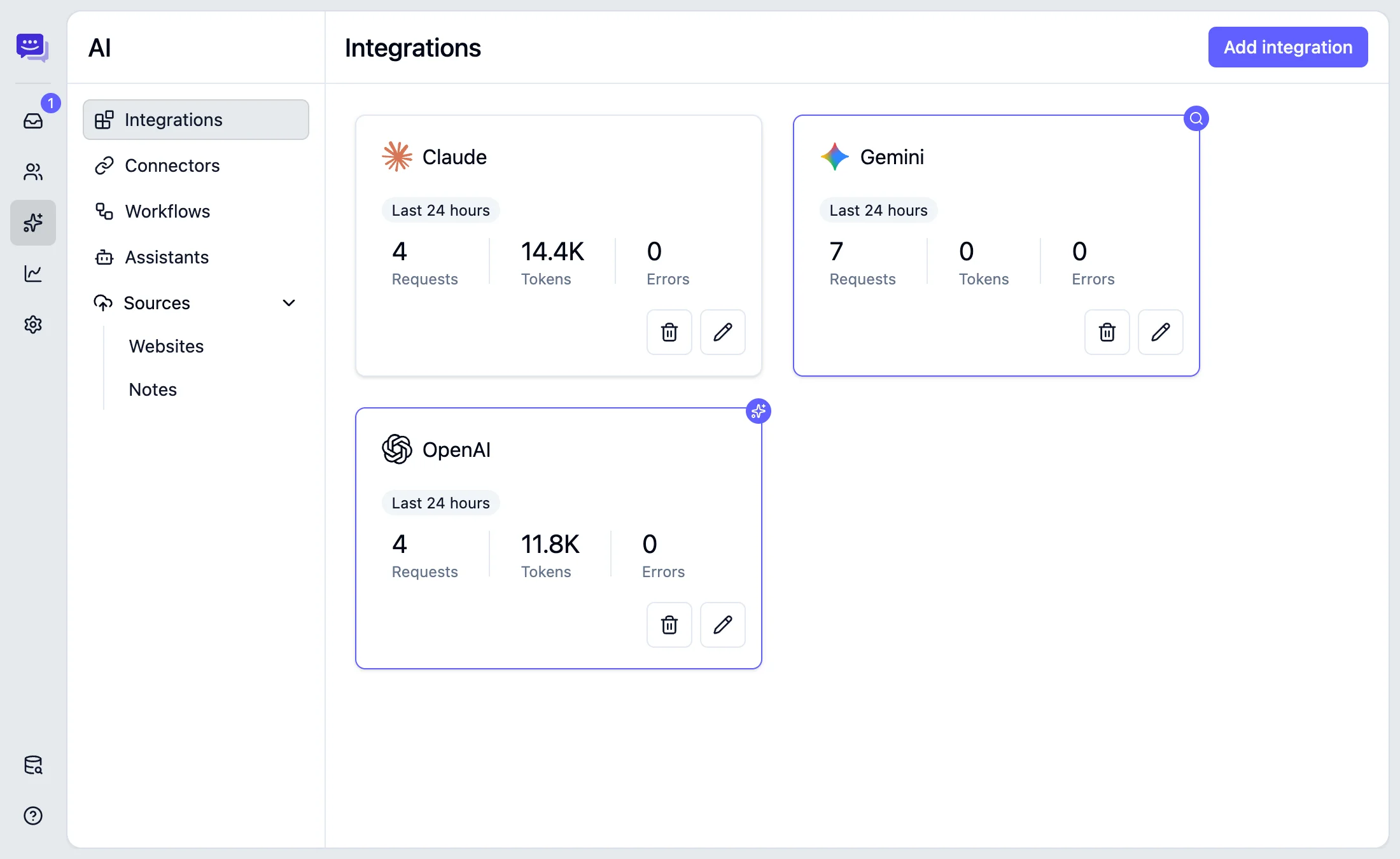Click the Claude starburst logo
The height and width of the screenshot is (859, 1400).
[397, 157]
